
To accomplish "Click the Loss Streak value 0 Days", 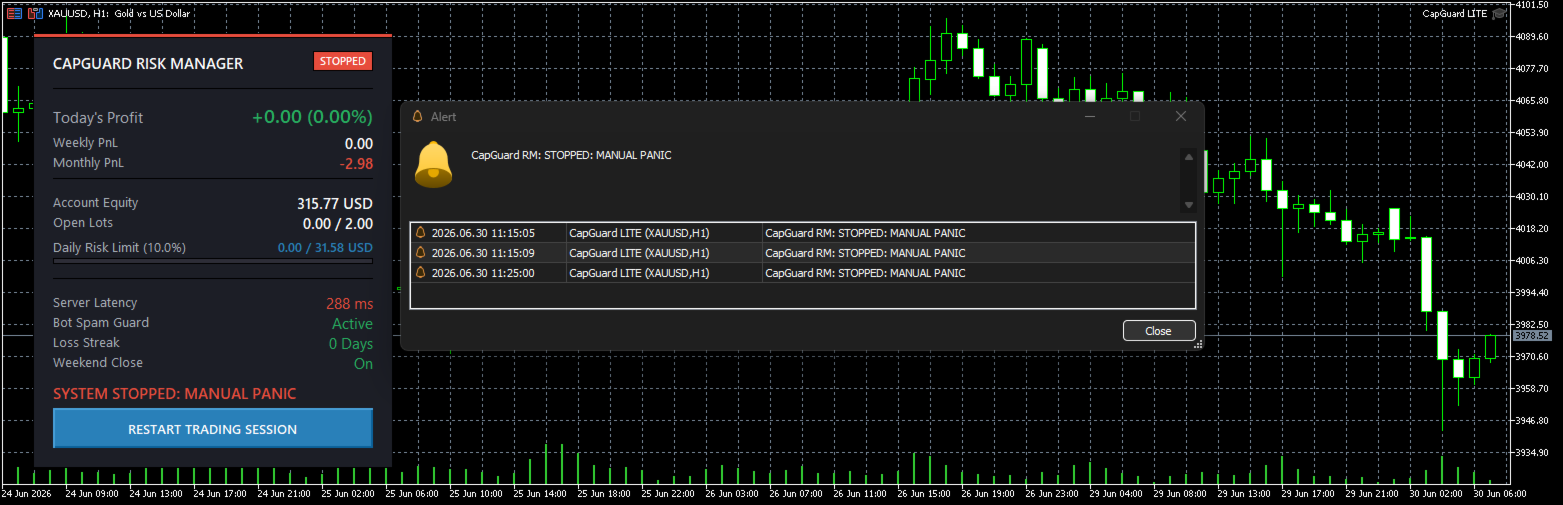I will click(351, 344).
